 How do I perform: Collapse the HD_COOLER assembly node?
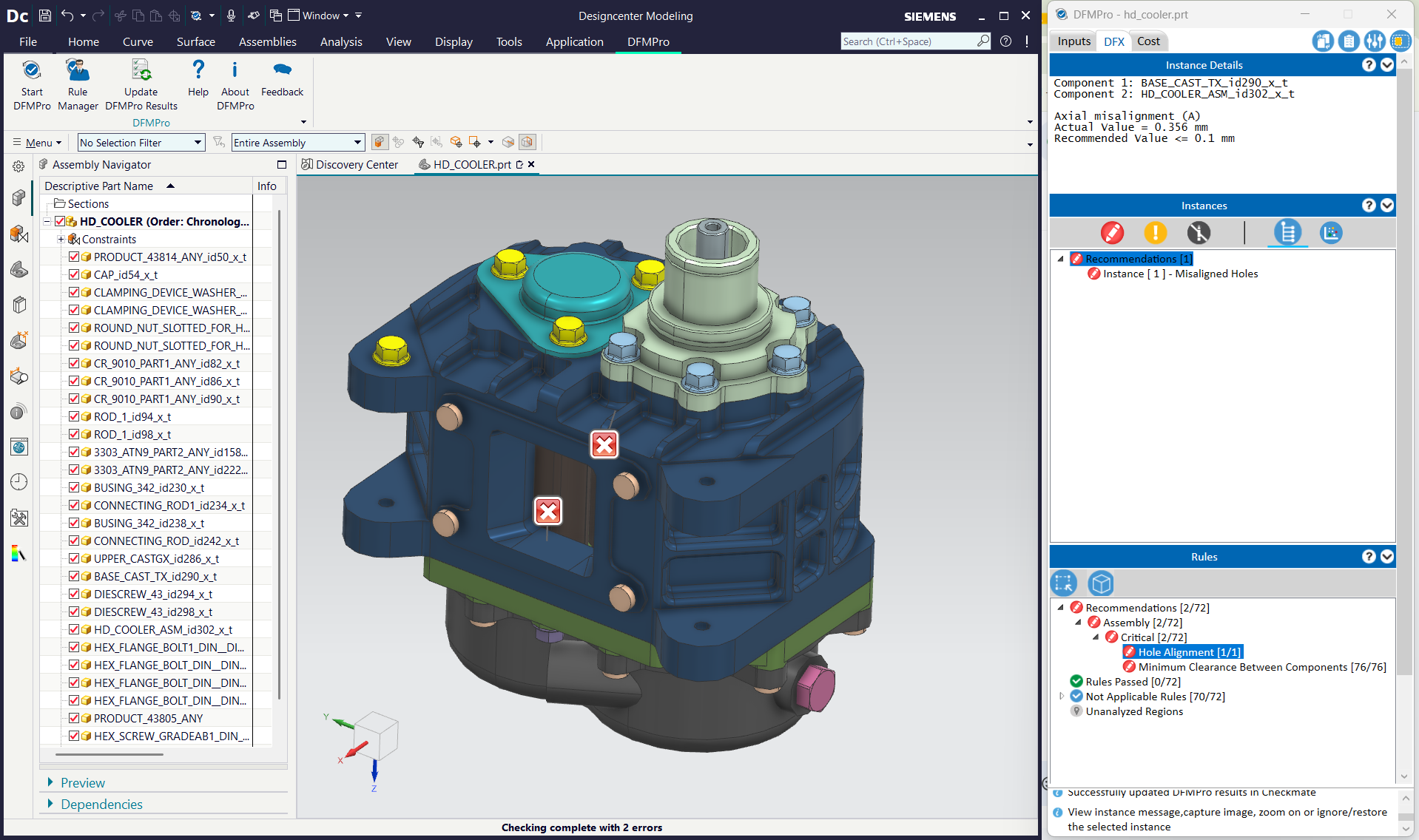point(47,222)
